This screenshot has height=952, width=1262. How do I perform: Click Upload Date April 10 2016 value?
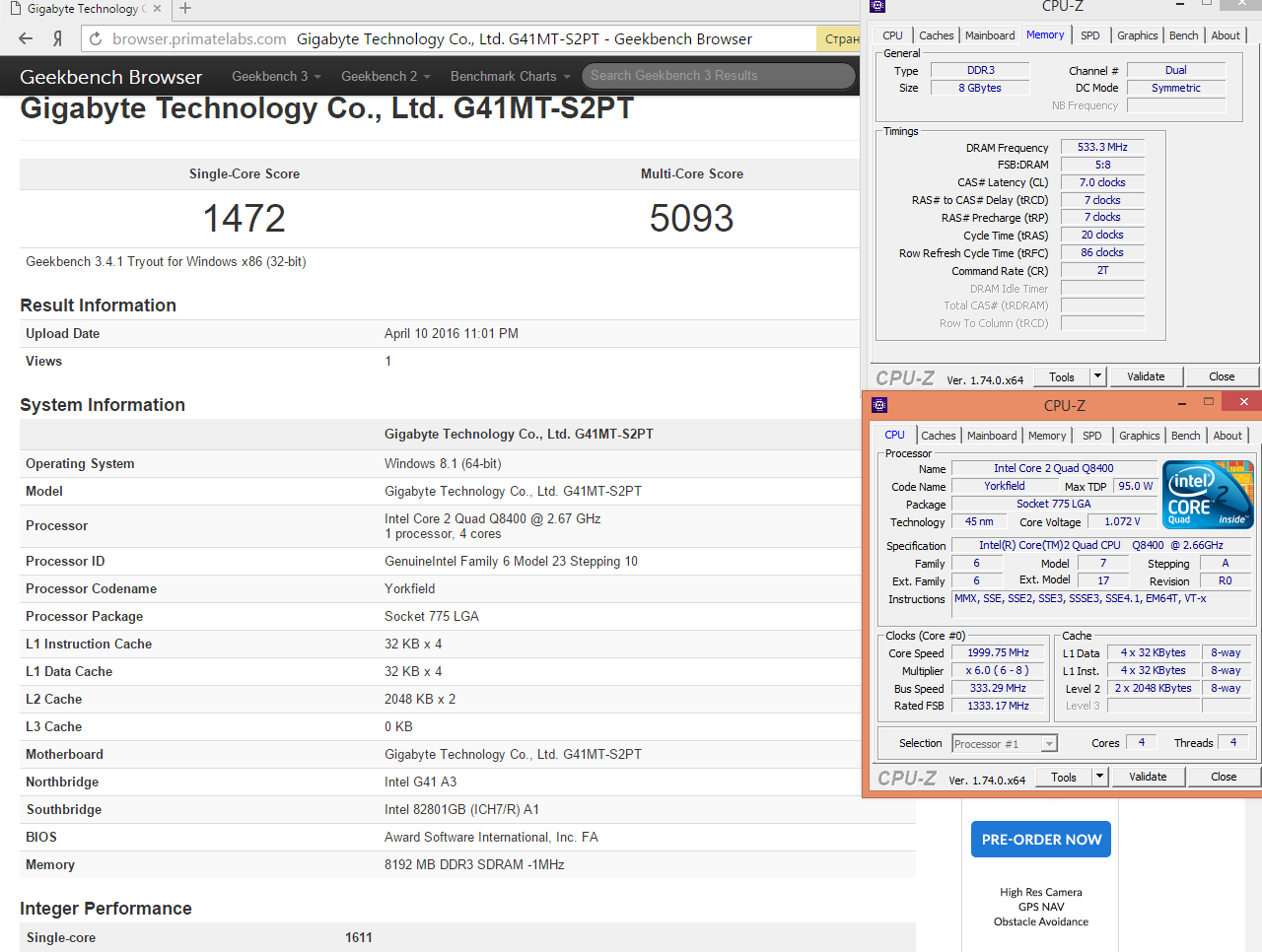click(451, 333)
